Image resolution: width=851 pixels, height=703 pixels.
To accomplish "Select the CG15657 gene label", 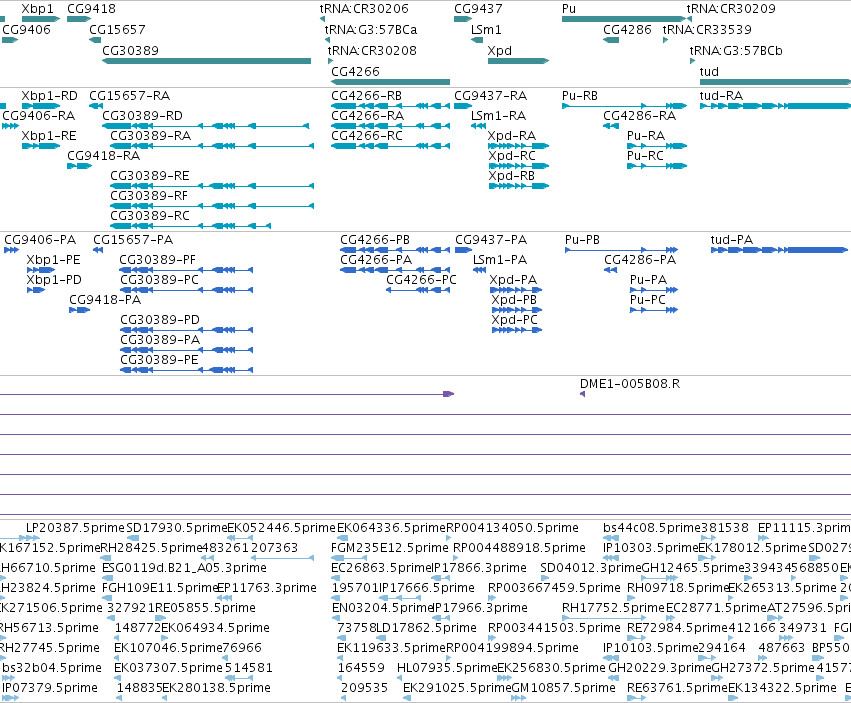I will click(x=117, y=29).
